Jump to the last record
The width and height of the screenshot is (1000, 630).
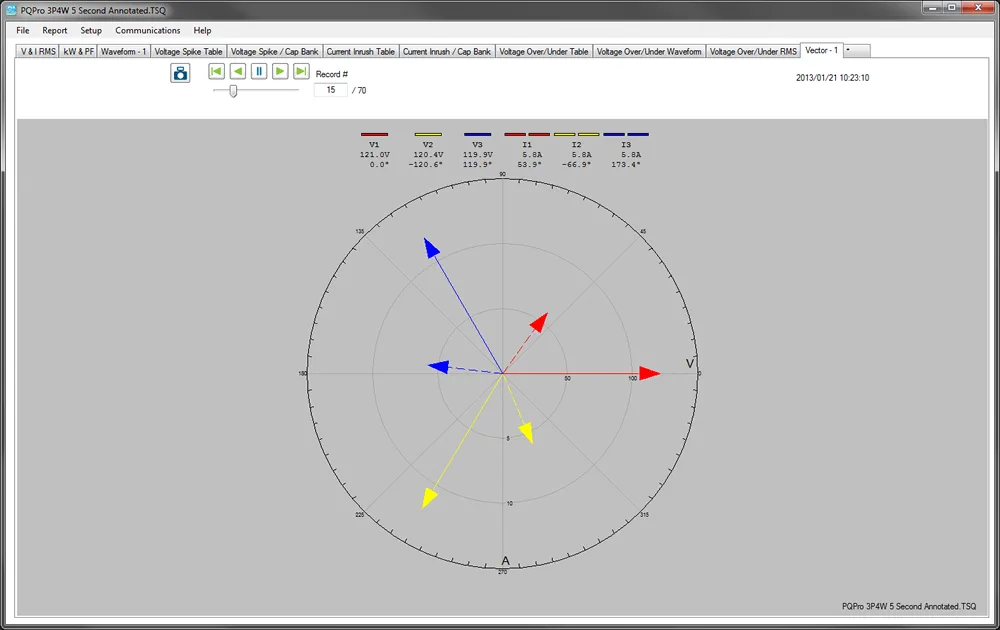(x=301, y=71)
